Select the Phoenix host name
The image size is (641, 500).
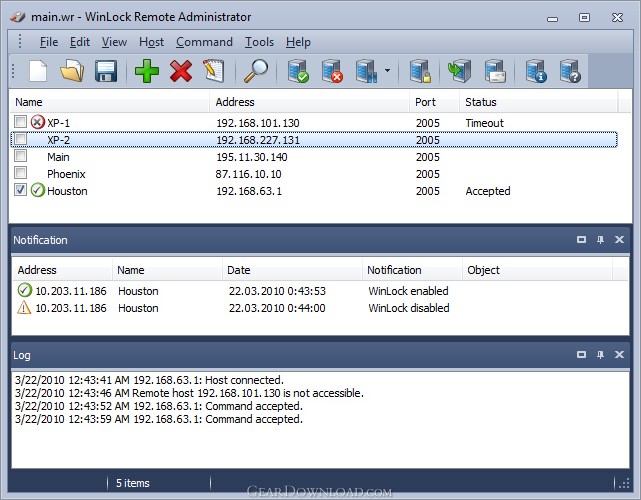pyautogui.click(x=66, y=174)
